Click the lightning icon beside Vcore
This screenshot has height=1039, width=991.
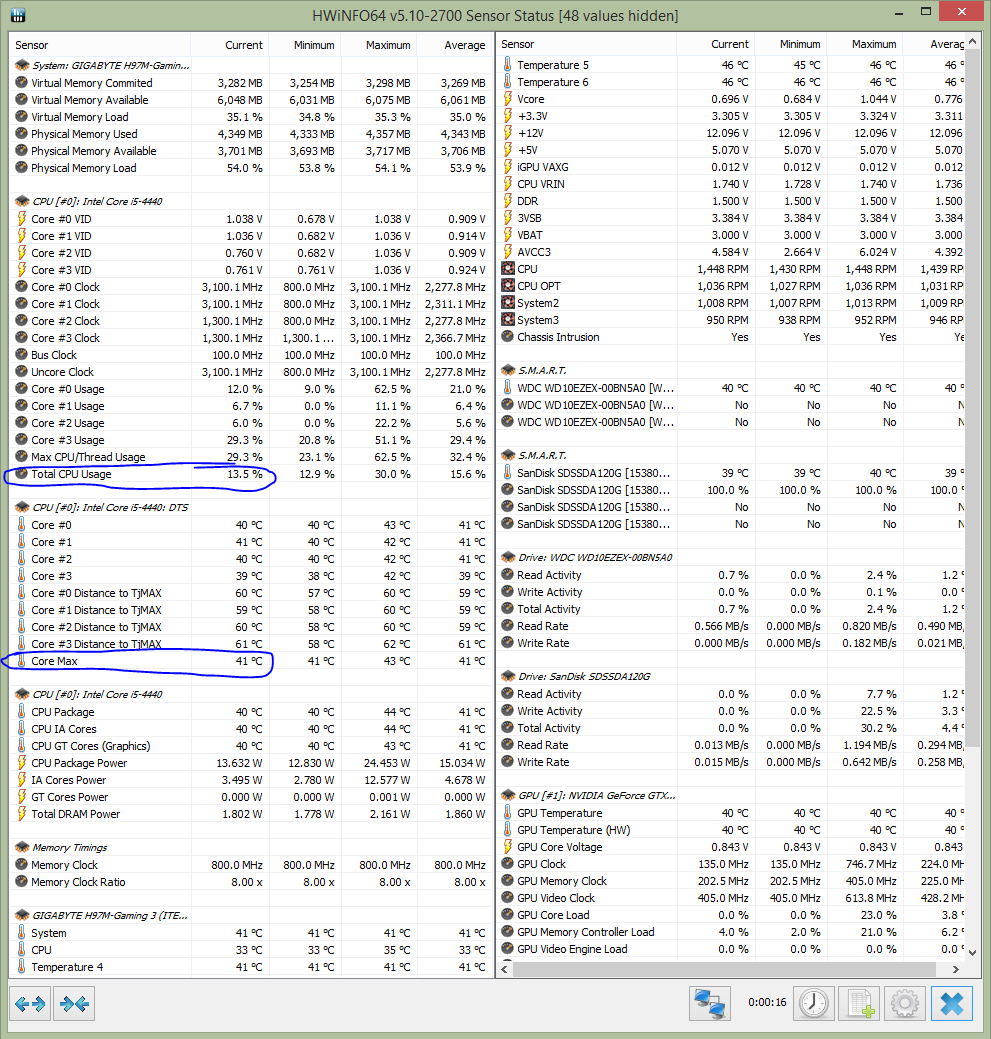click(507, 99)
